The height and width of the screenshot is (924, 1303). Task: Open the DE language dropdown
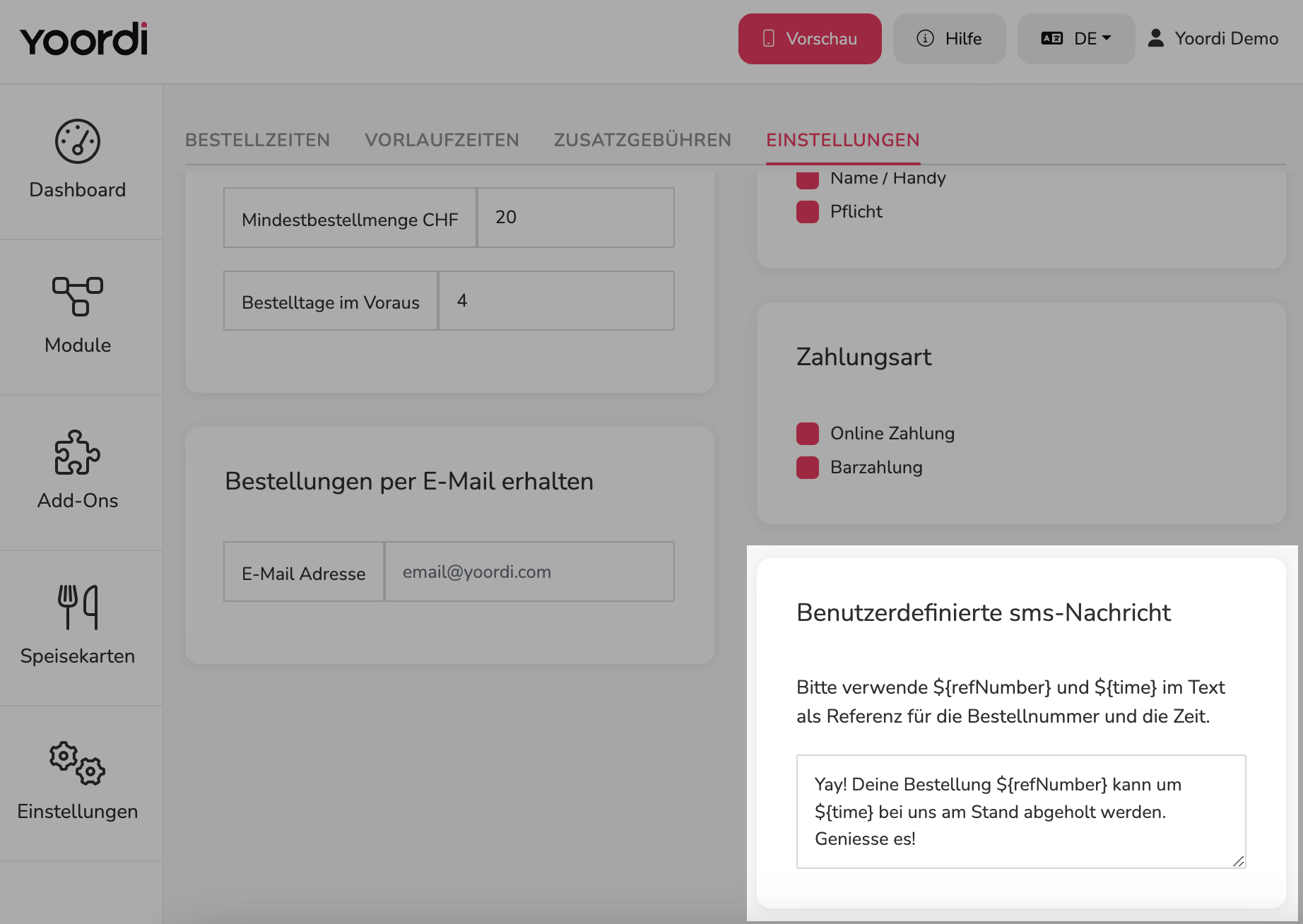click(1076, 39)
